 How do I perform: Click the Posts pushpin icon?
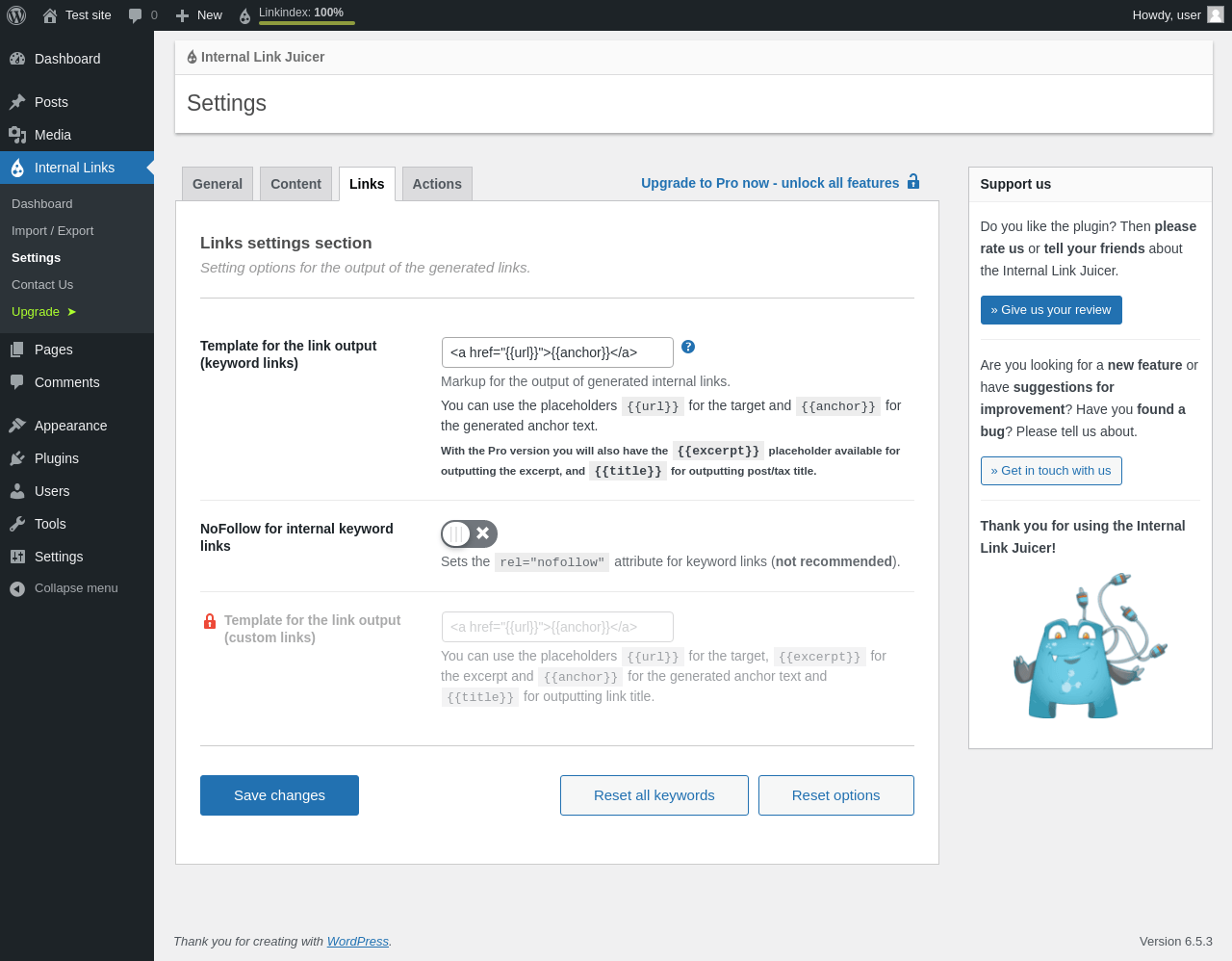[17, 102]
